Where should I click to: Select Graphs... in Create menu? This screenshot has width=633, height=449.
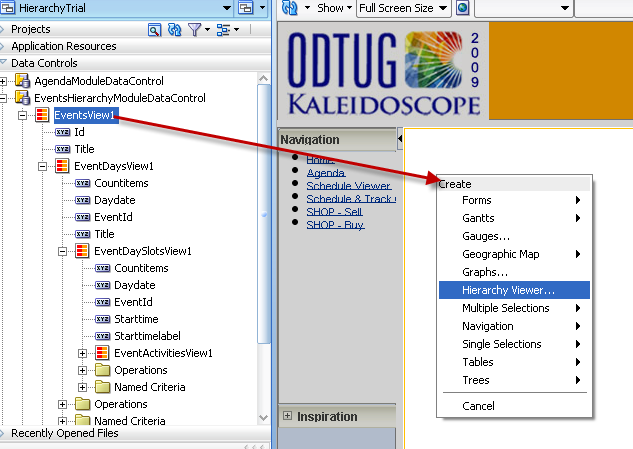(514, 272)
